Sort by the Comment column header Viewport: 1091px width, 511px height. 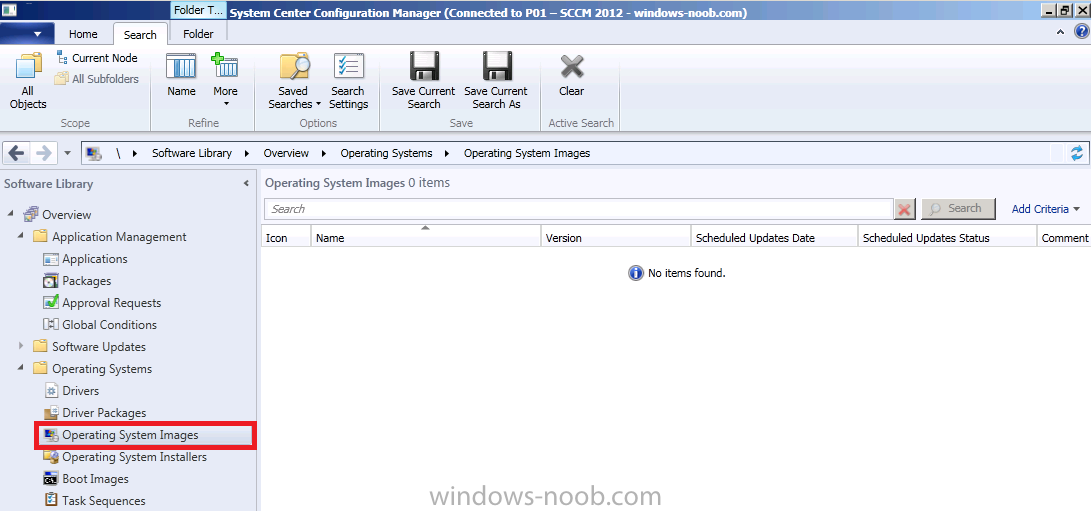[1063, 238]
